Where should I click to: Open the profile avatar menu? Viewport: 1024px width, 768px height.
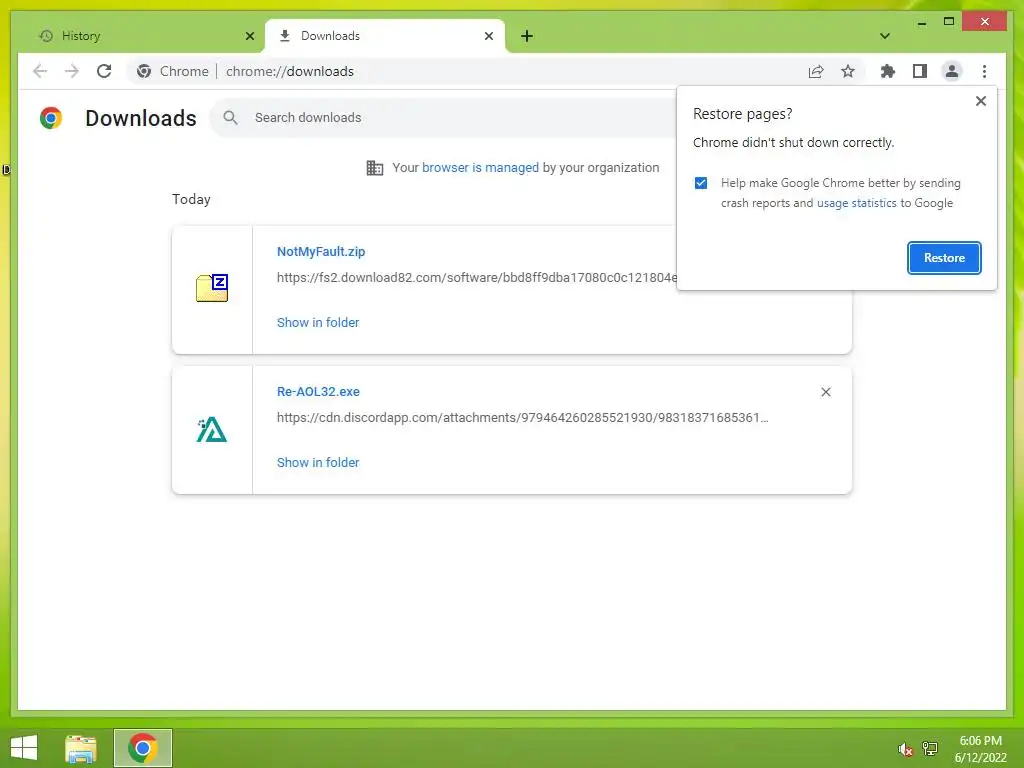(x=952, y=71)
